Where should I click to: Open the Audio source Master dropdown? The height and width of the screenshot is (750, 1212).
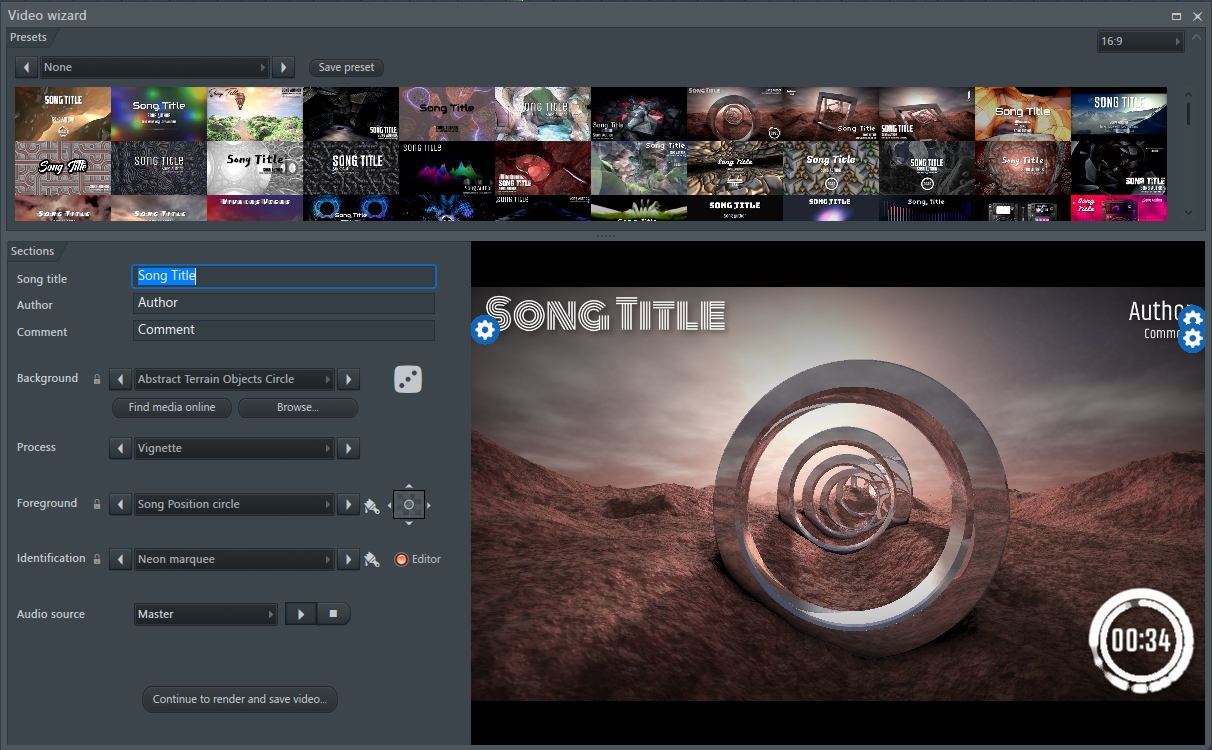[206, 614]
